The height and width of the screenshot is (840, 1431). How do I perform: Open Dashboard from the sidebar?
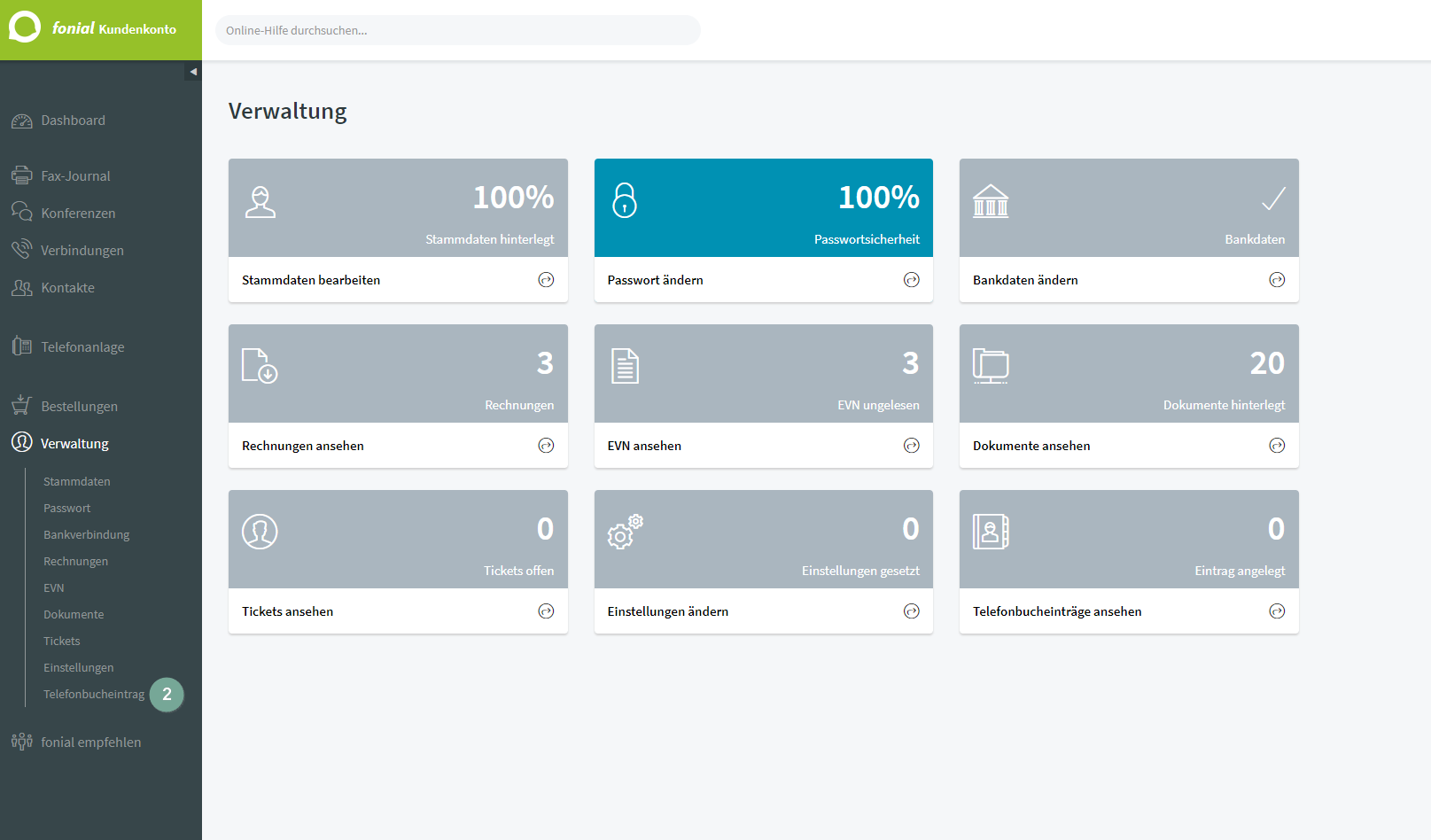pos(73,121)
